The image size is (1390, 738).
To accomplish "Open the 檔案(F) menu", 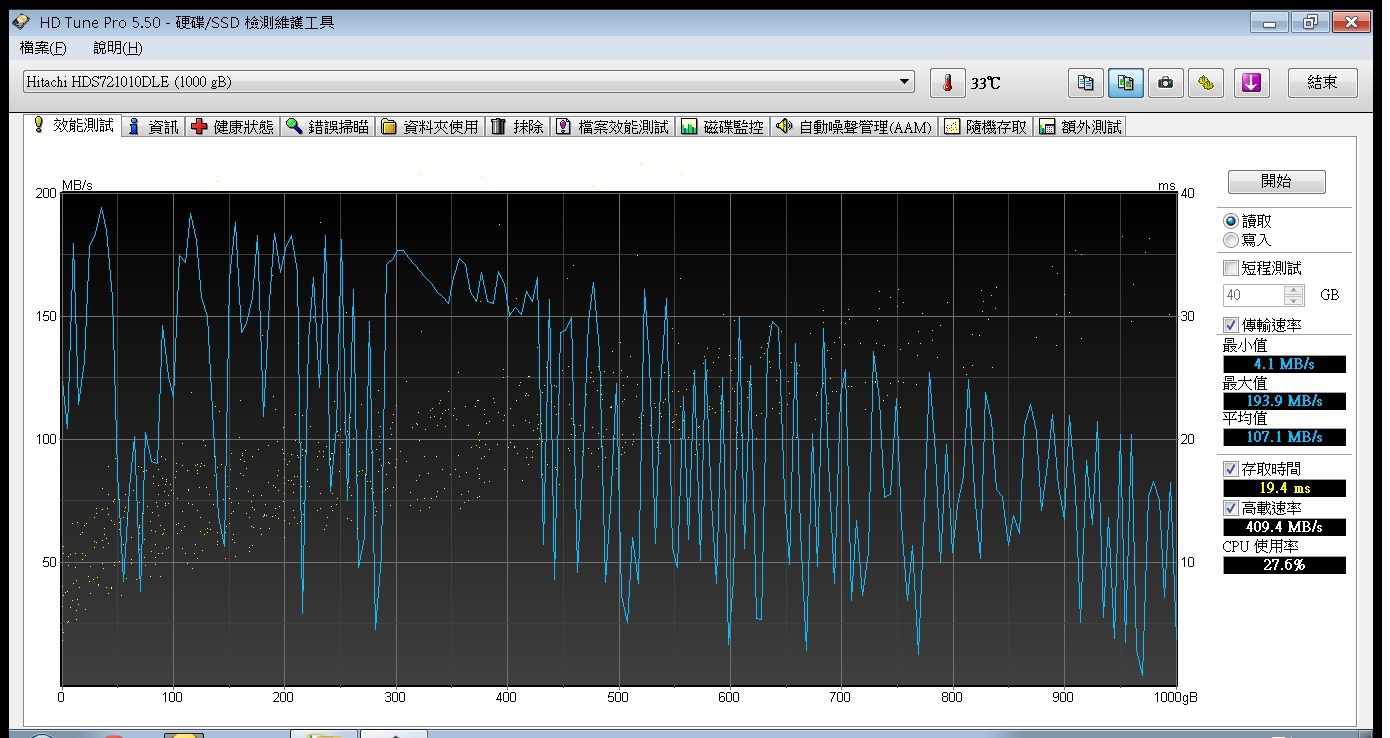I will pos(42,48).
